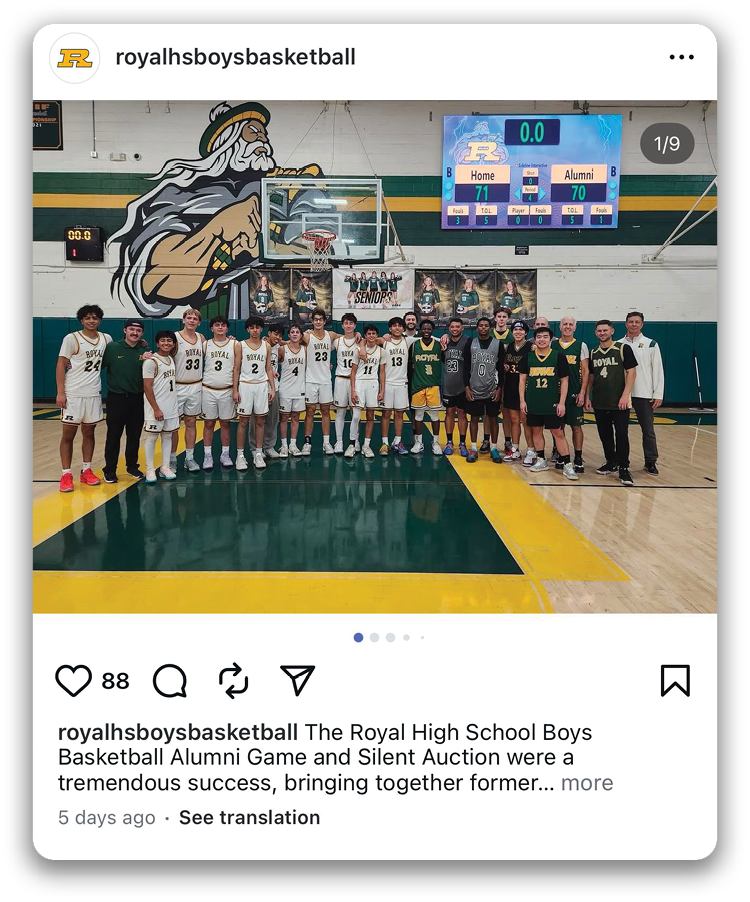The image size is (750, 902).
Task: Open the royalhsboysbasketball username in the caption
Action: pyautogui.click(x=178, y=732)
